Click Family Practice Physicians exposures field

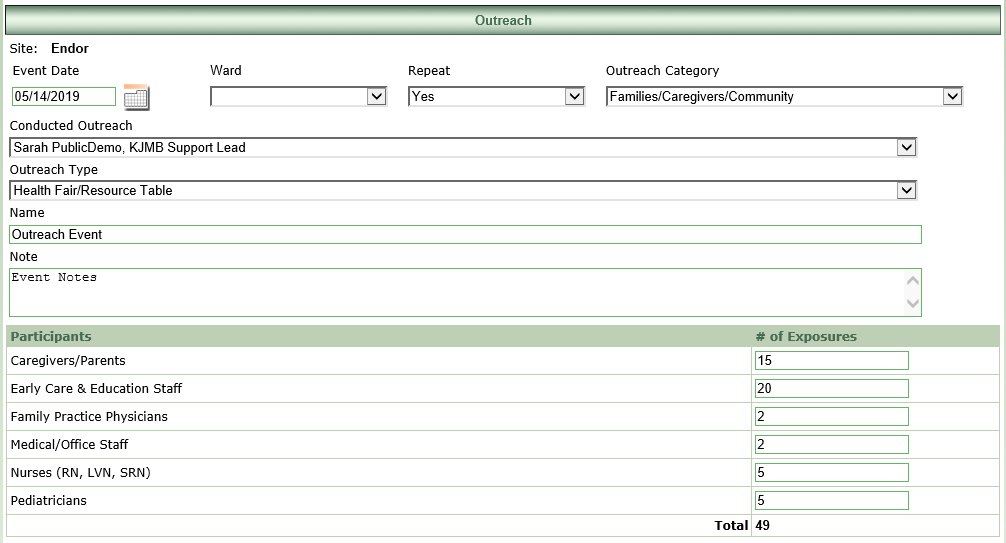(x=831, y=417)
